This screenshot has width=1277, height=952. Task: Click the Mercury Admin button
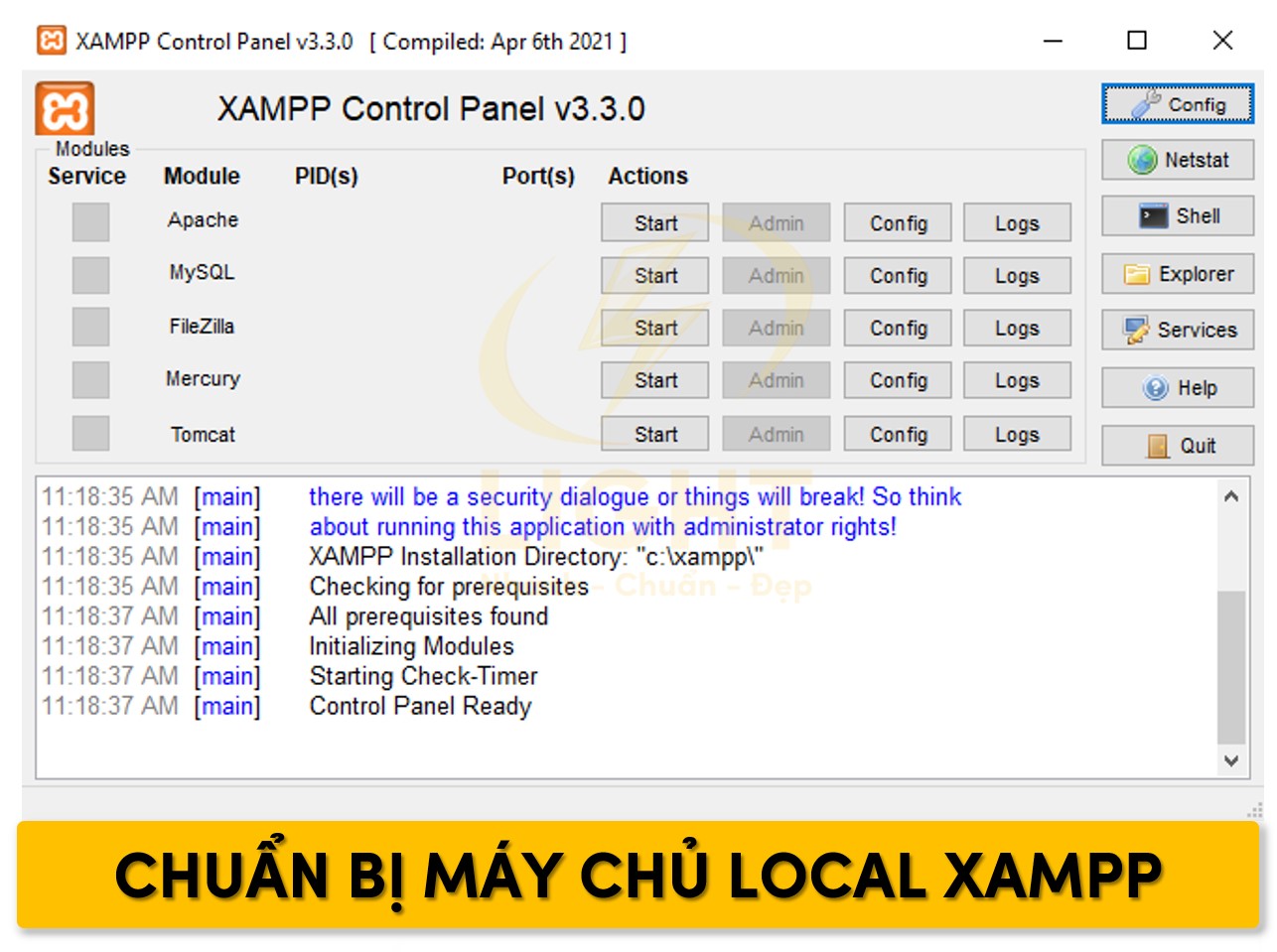777,380
